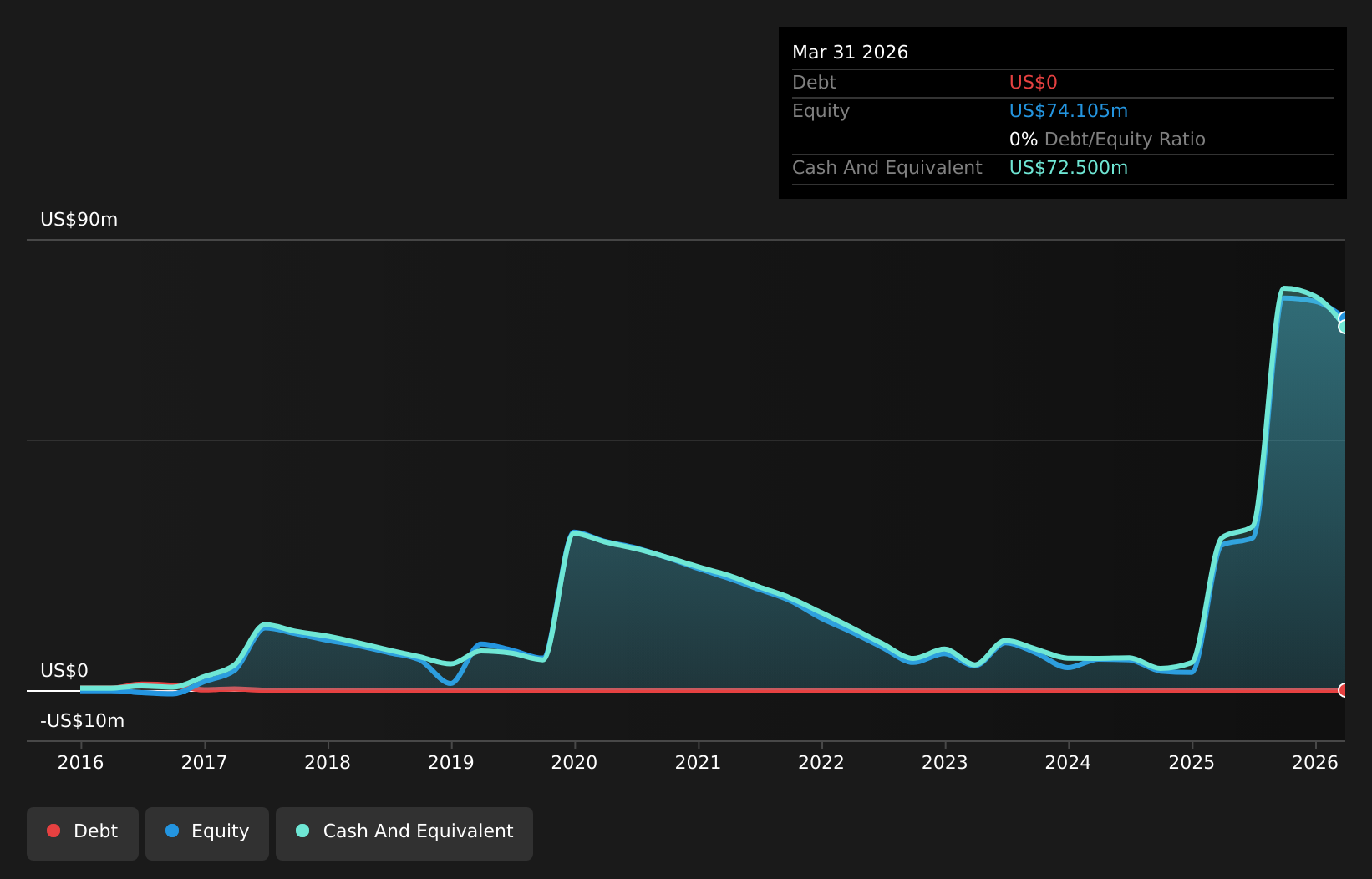1372x879 pixels.
Task: Click the blue Equity endpoint marker
Action: pos(1344,318)
